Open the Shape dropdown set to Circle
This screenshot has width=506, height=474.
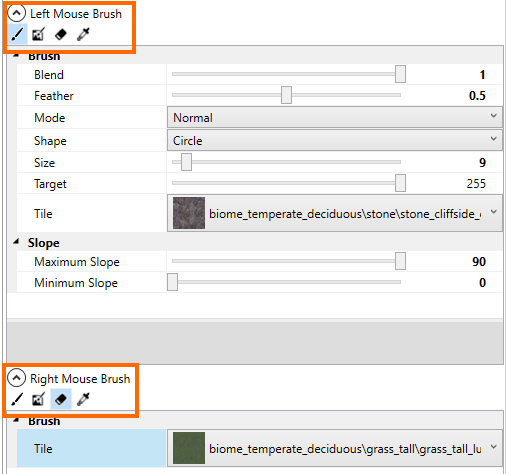[335, 140]
